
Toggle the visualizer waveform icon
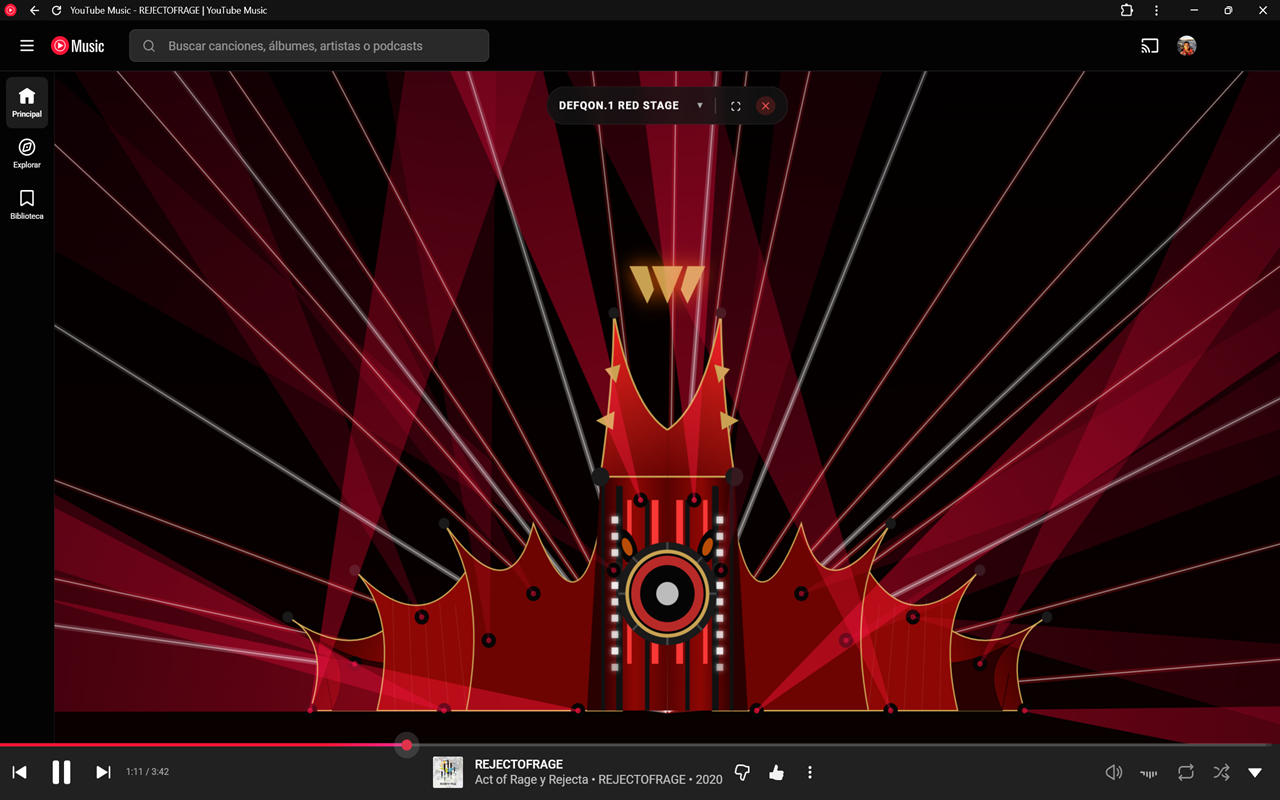click(1149, 773)
